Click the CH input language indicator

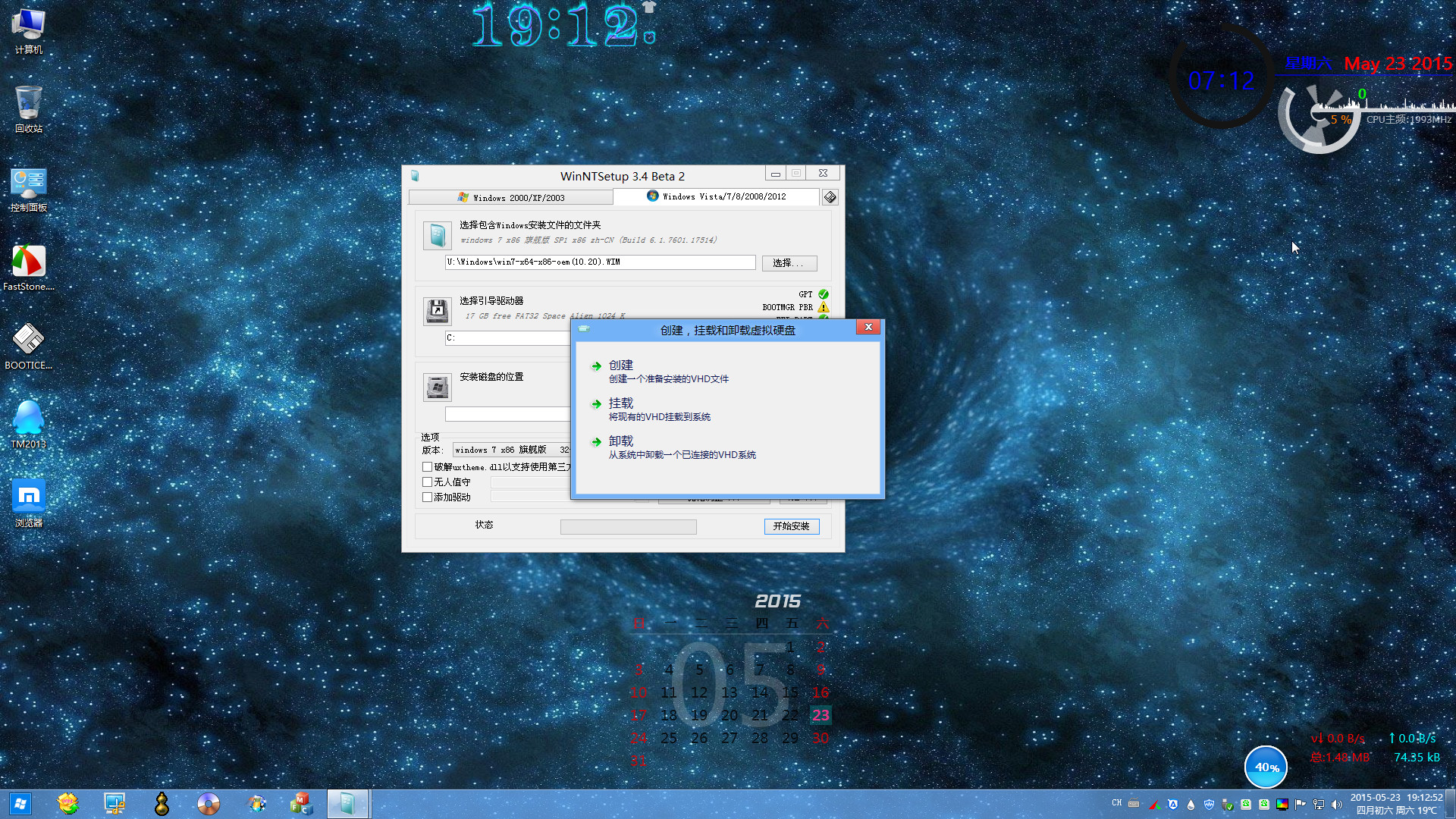1116,803
